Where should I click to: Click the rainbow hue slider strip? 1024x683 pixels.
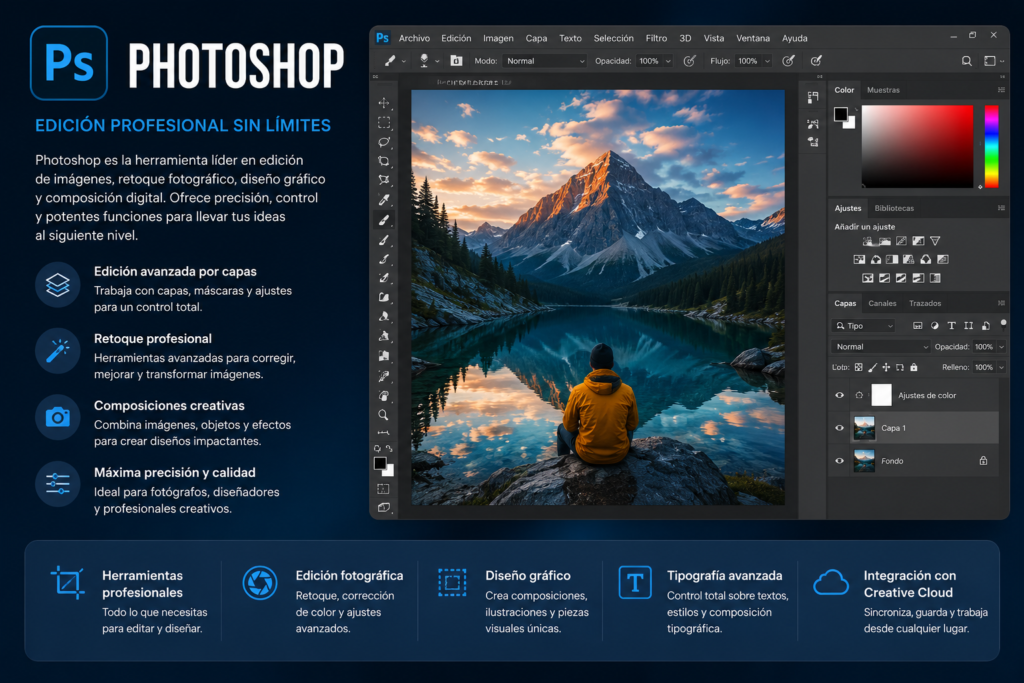coord(991,146)
